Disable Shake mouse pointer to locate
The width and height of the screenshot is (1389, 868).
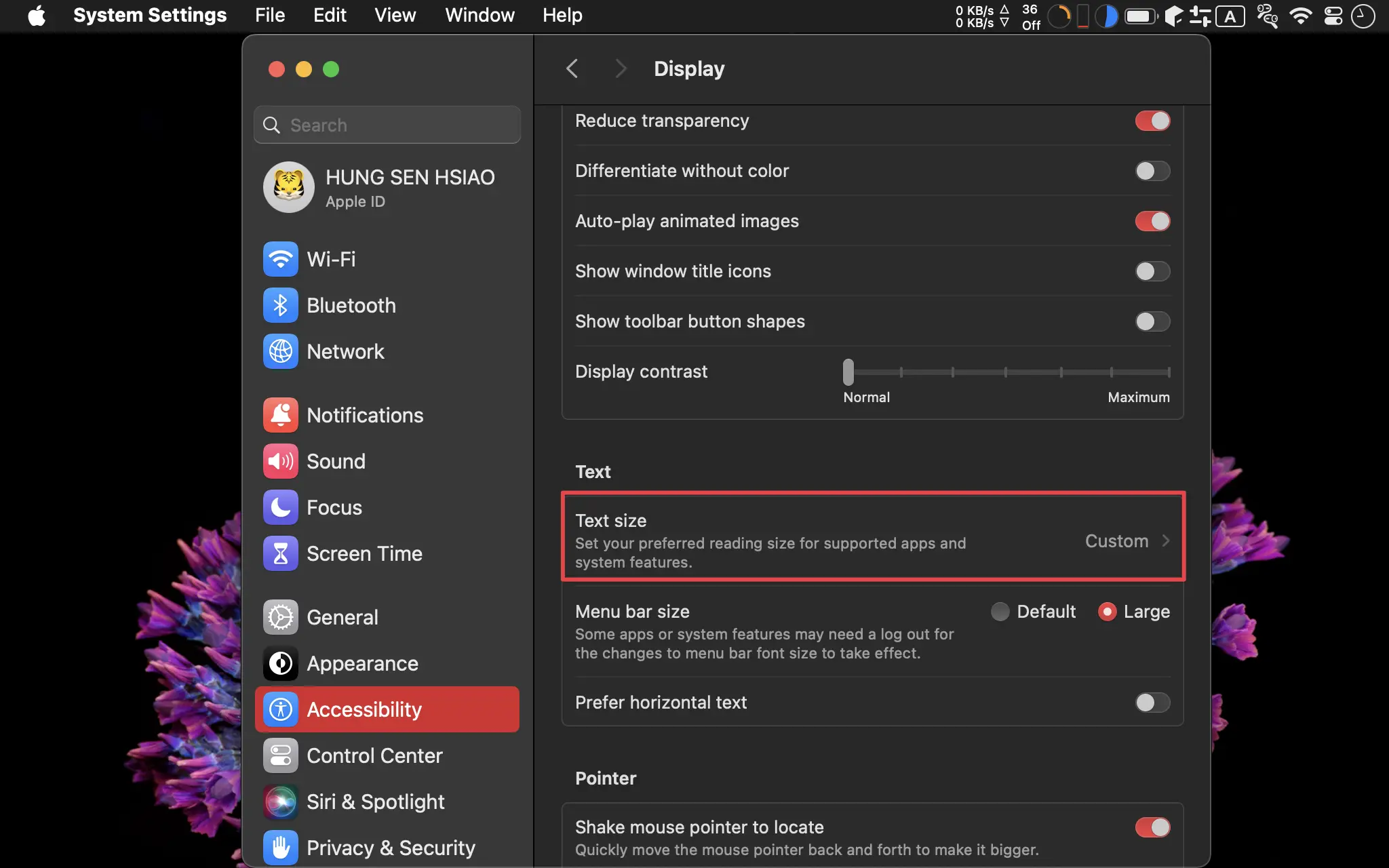click(1152, 827)
